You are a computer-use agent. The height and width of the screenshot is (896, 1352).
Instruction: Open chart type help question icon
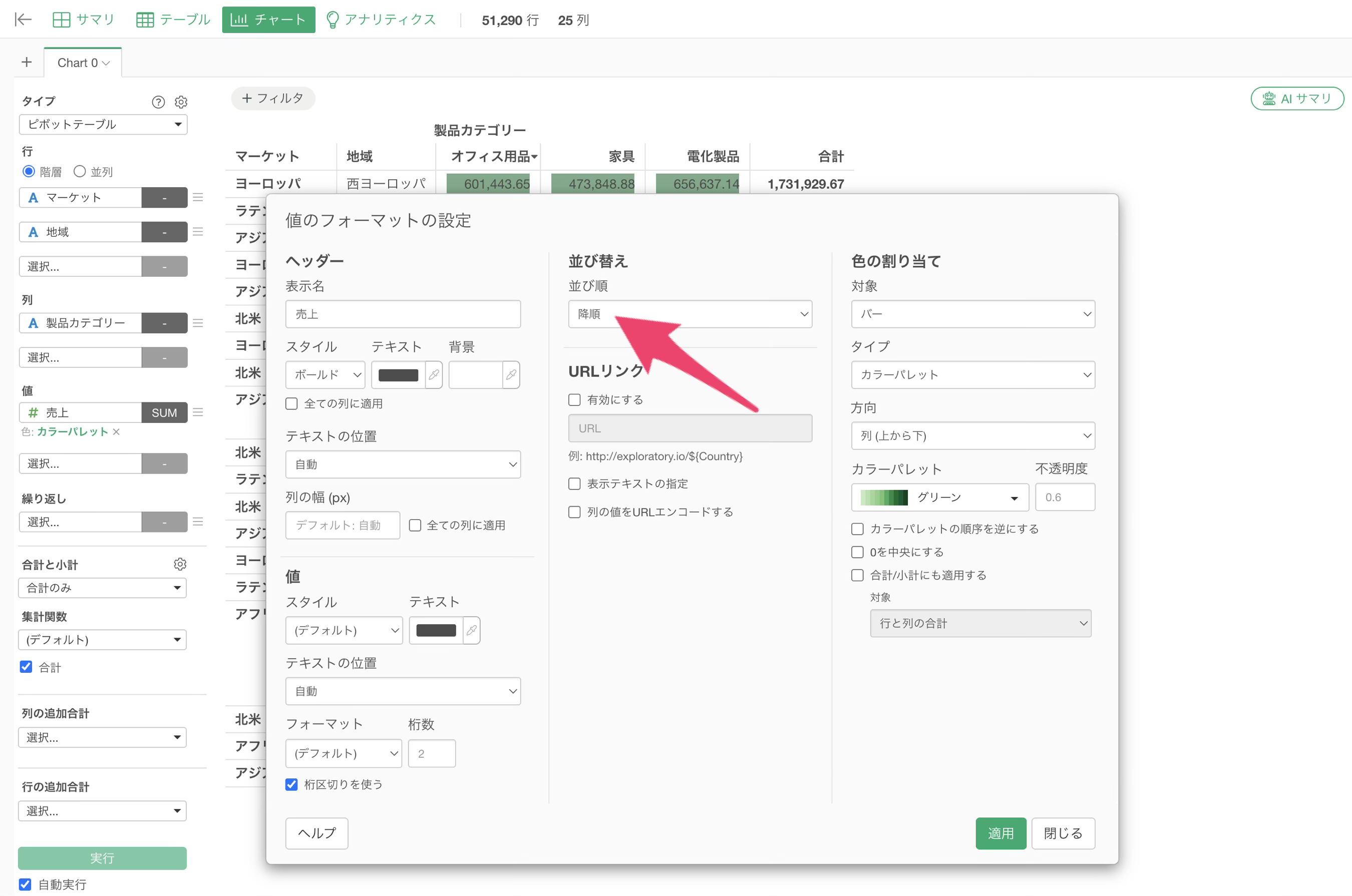[158, 102]
